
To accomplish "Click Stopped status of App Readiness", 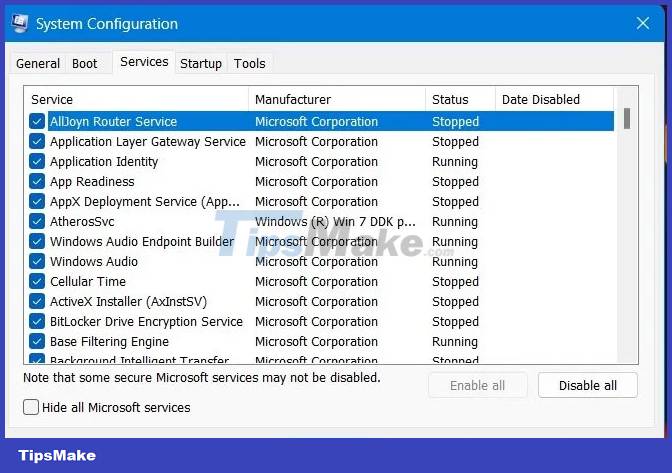I will (455, 182).
